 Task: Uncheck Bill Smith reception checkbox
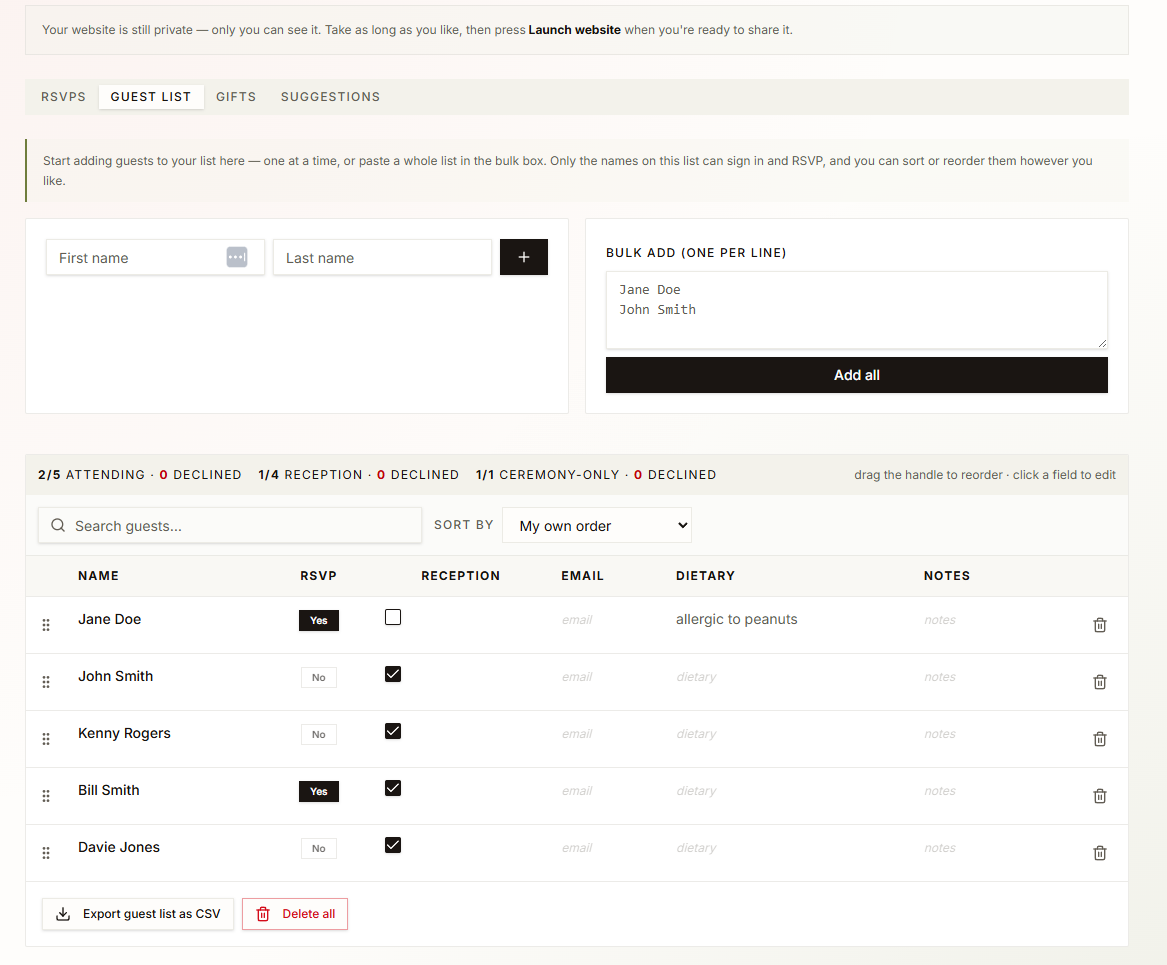click(x=393, y=788)
